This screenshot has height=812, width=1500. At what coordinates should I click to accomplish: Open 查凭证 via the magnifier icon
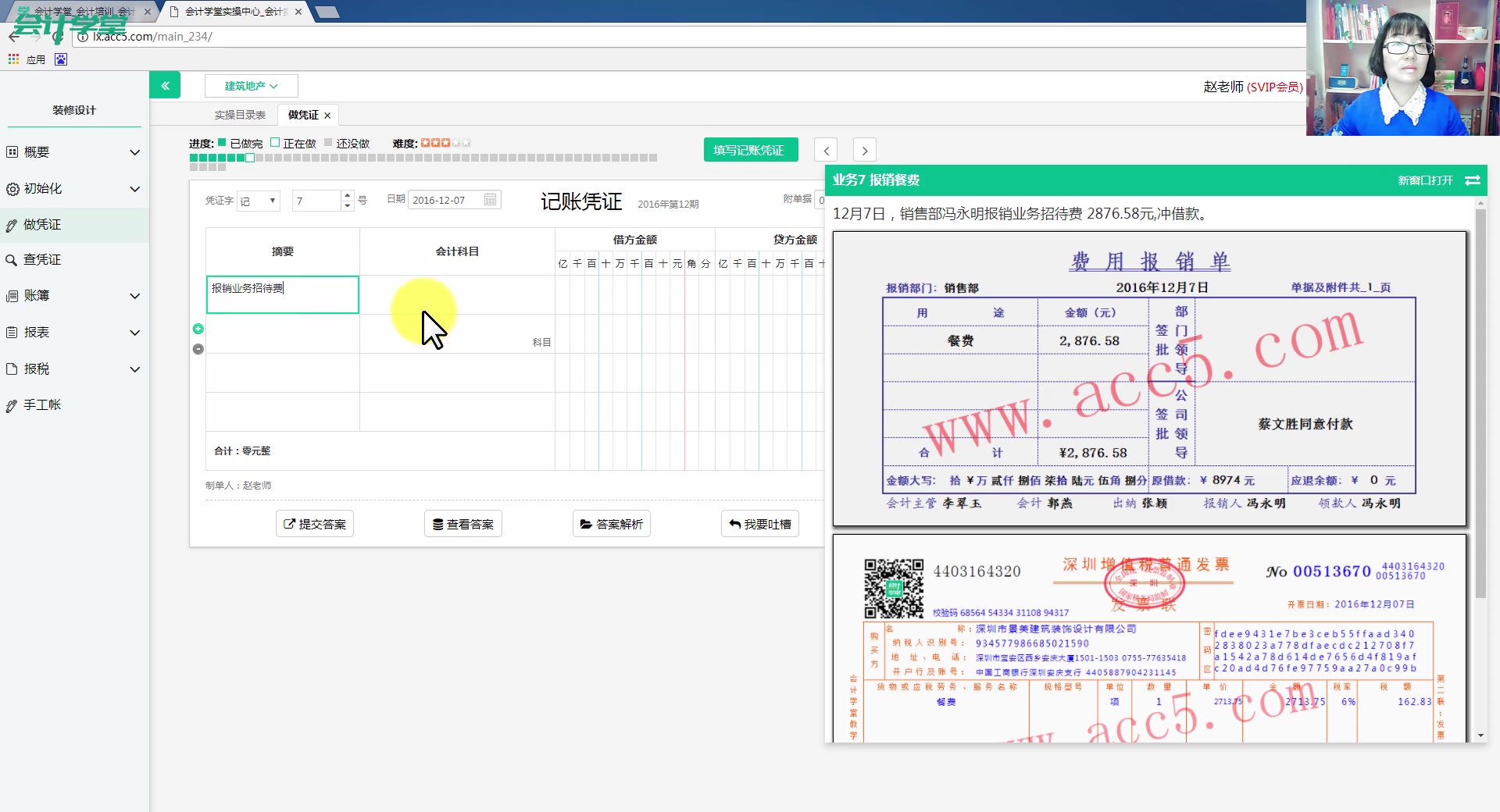[11, 260]
